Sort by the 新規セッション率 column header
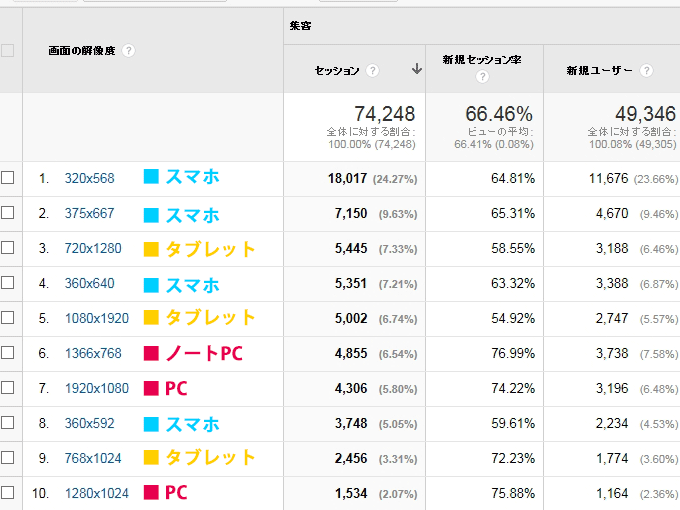This screenshot has height=510, width=680. [x=482, y=60]
